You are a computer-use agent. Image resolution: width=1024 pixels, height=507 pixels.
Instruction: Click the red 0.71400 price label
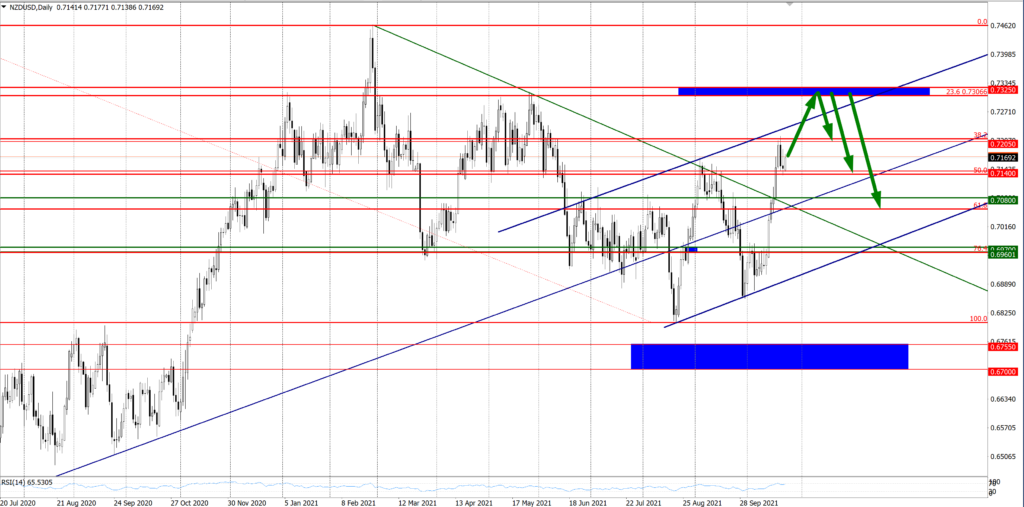tap(1003, 173)
